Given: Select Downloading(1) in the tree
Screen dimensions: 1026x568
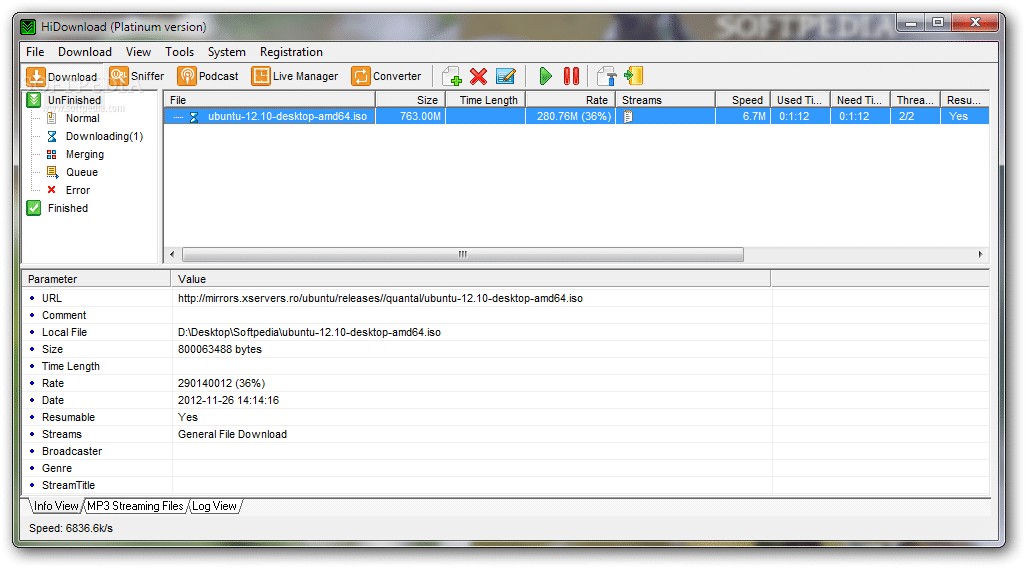Looking at the screenshot, I should [x=104, y=136].
